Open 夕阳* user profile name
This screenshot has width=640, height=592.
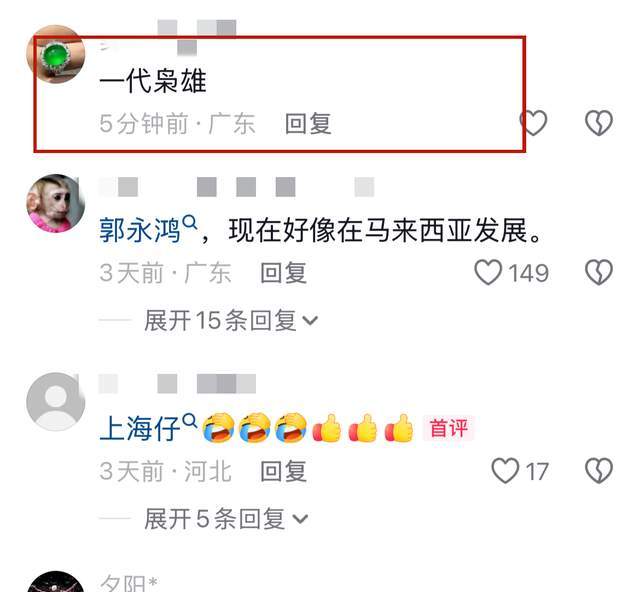129,583
